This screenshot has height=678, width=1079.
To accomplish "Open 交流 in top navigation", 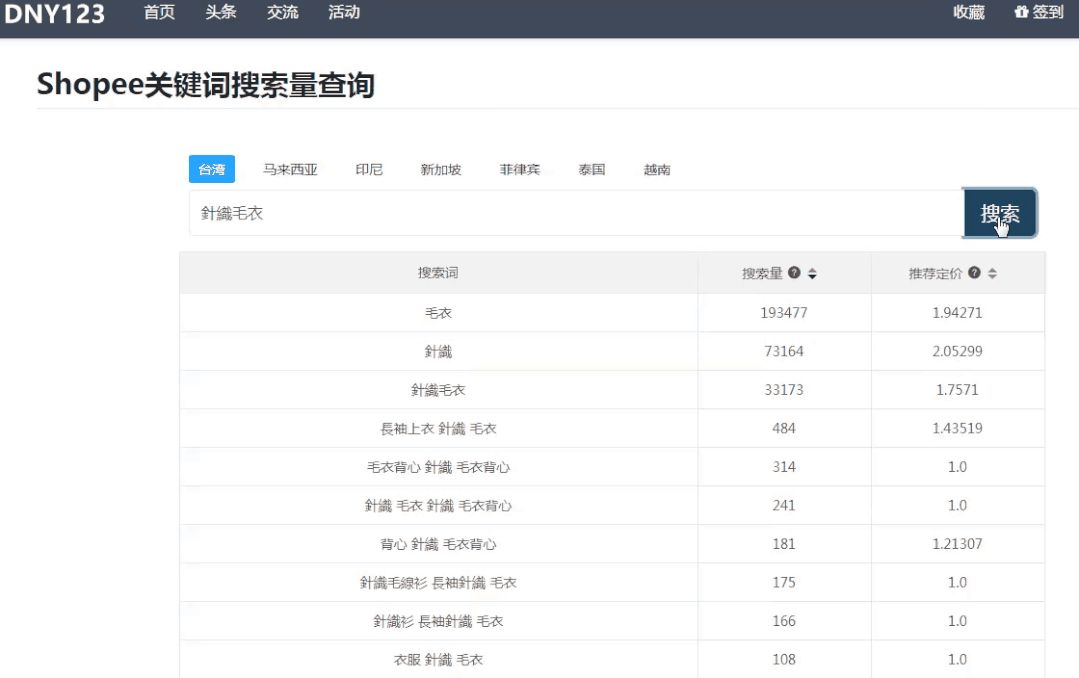I will (282, 12).
